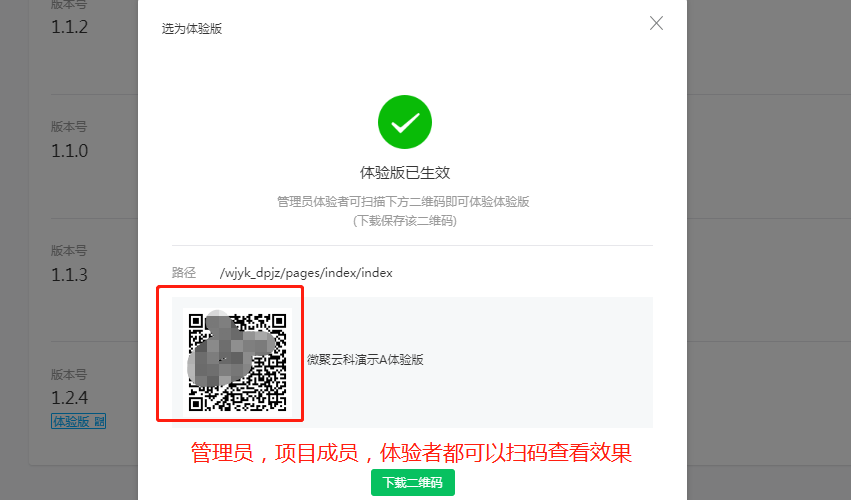Select version 1.1.3 in the list
Screen dimensions: 851x500
pyautogui.click(x=69, y=274)
